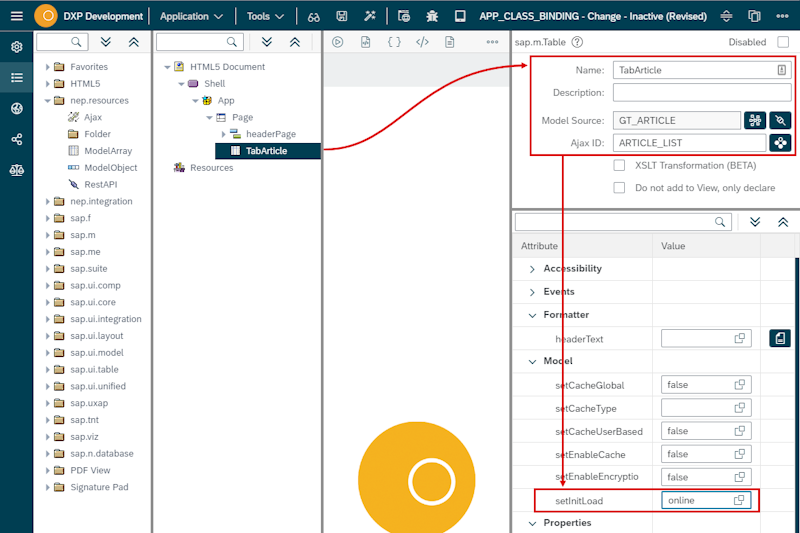Click the sap.m.Table help question mark icon

click(x=577, y=42)
